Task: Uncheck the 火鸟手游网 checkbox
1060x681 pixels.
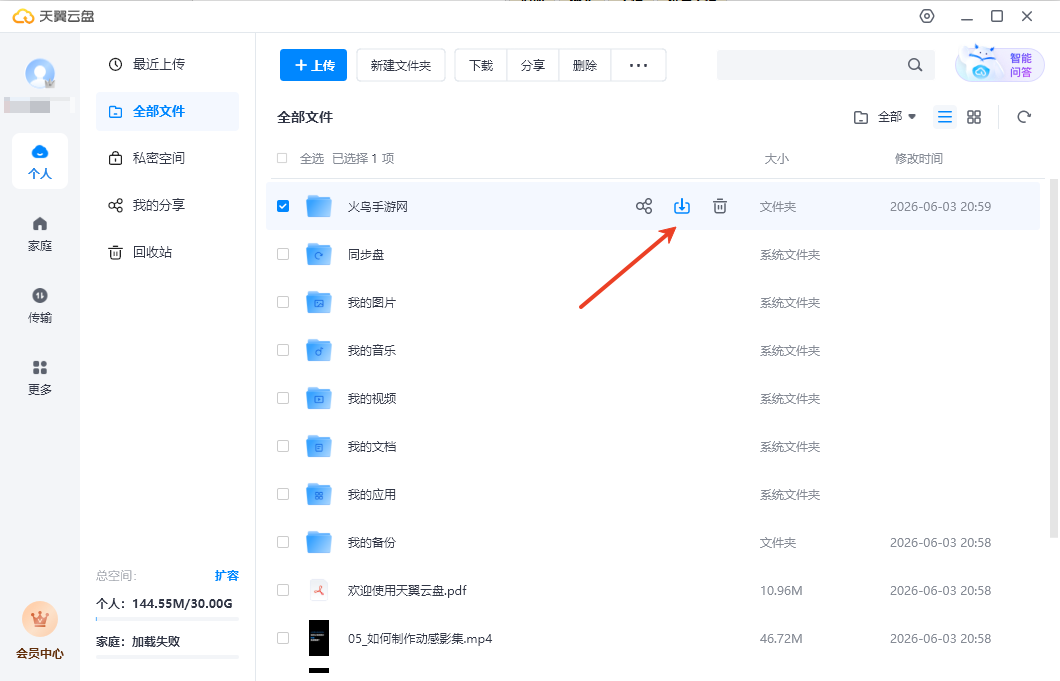Action: pyautogui.click(x=283, y=206)
